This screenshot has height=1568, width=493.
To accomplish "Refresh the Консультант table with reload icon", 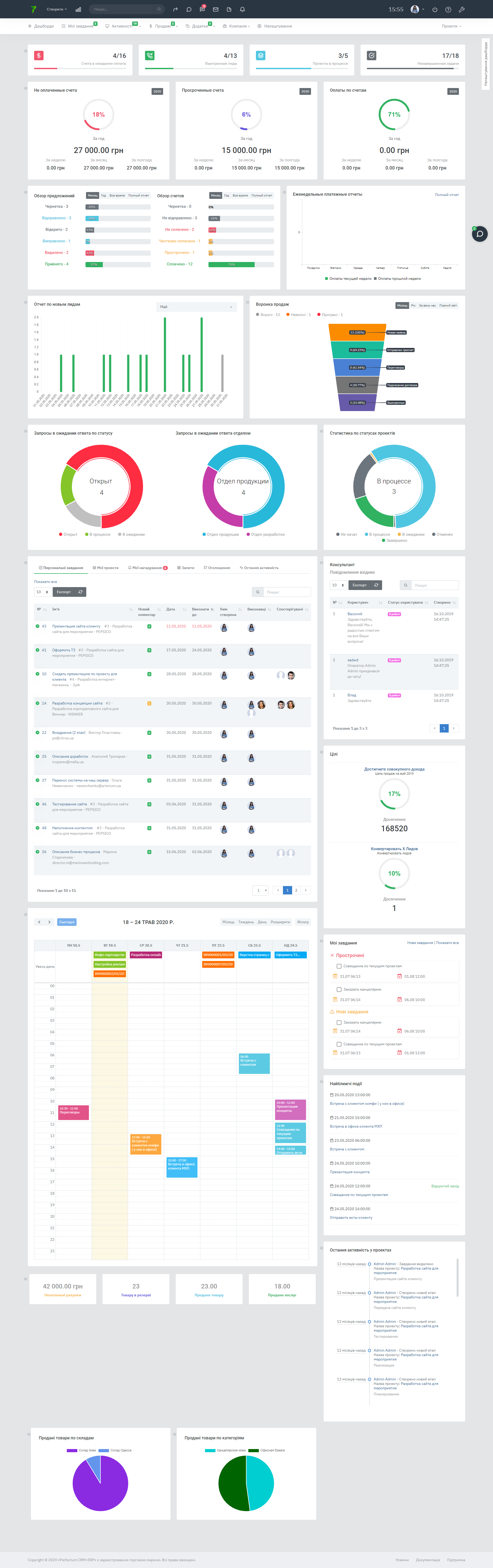I will pyautogui.click(x=377, y=585).
